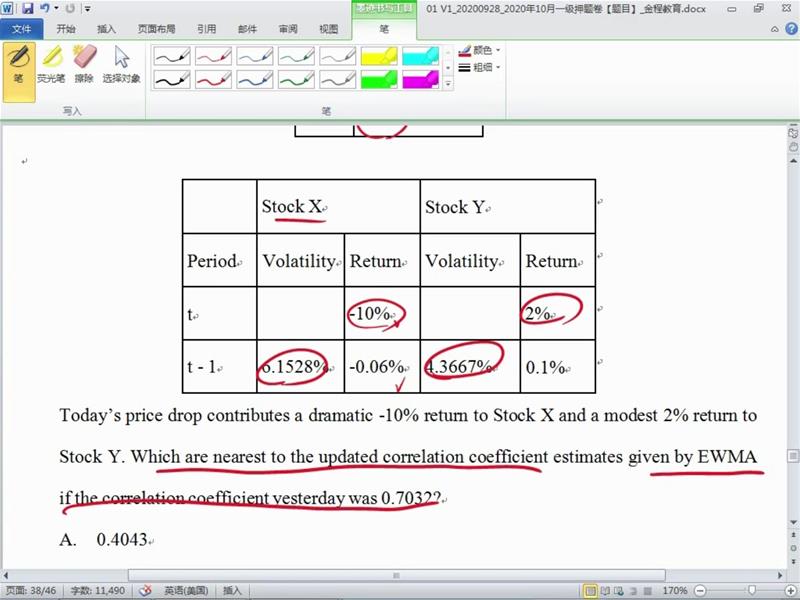
Task: Pick the thin black pen style
Action: [172, 56]
